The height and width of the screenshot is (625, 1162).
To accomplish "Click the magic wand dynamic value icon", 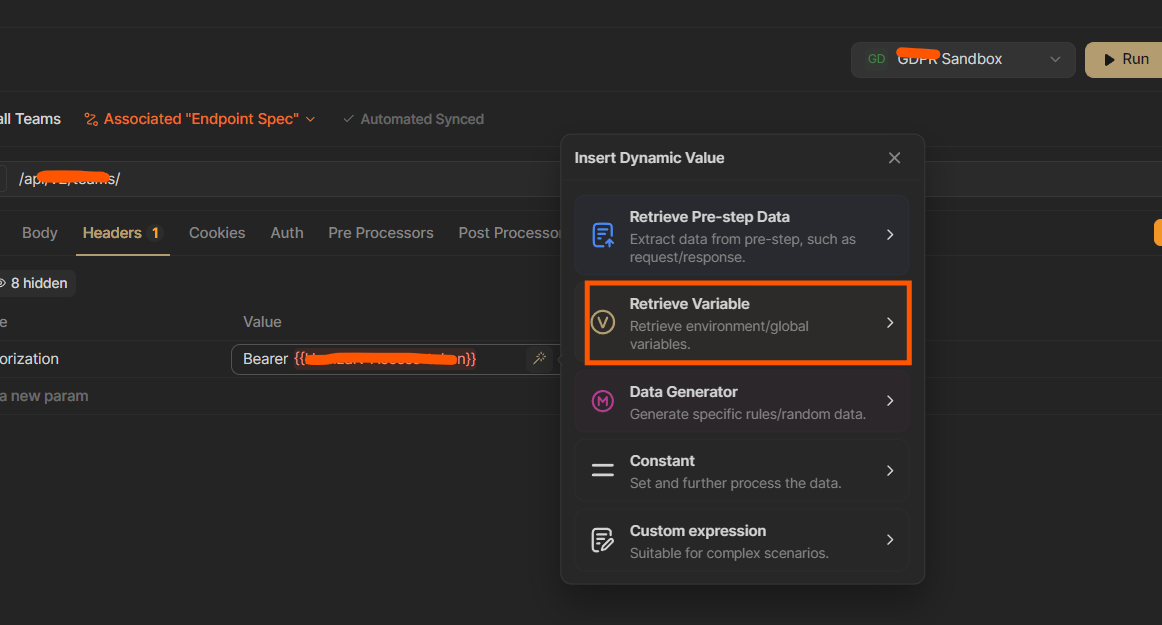I will [539, 358].
